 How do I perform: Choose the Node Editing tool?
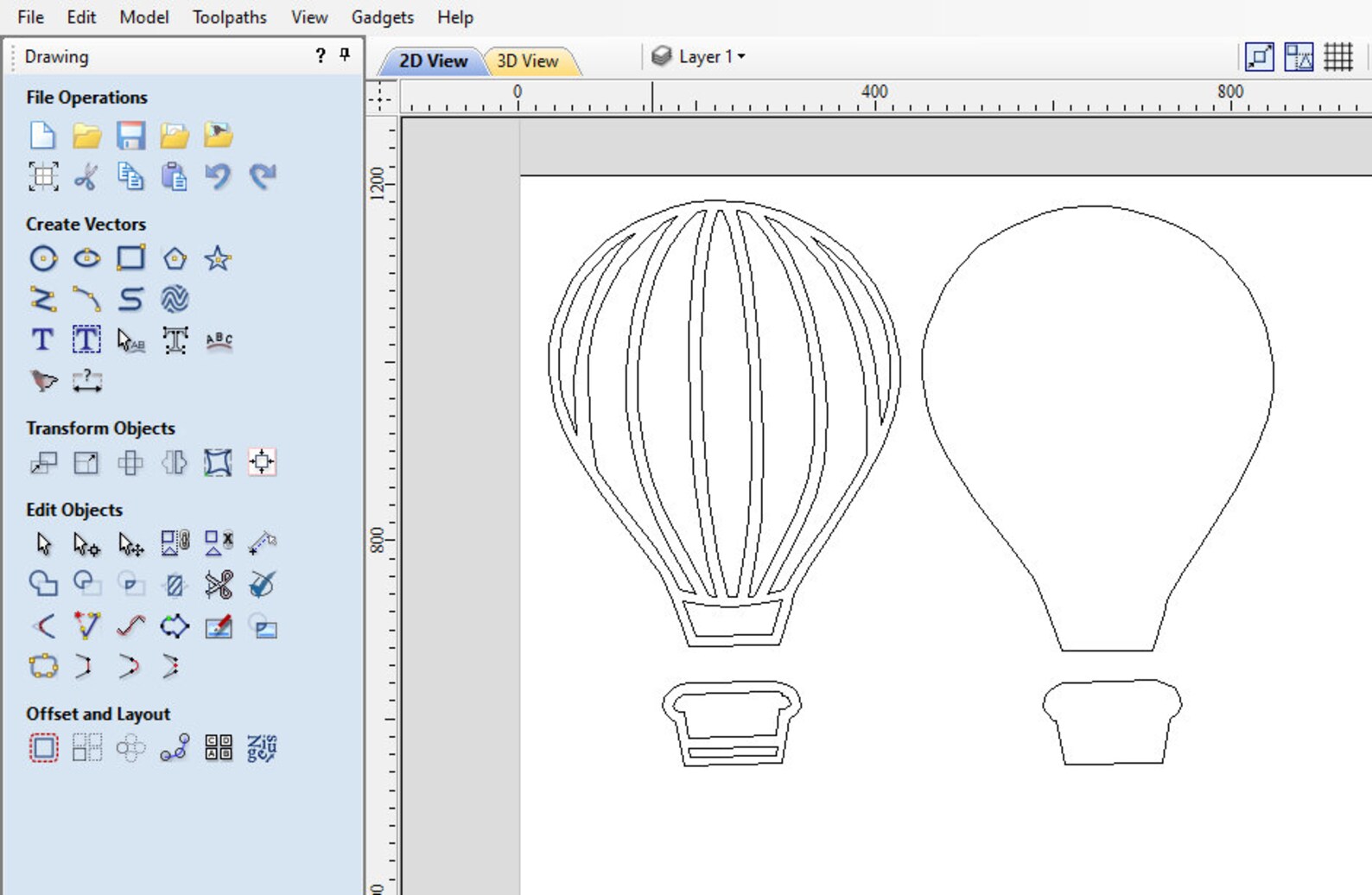point(86,543)
